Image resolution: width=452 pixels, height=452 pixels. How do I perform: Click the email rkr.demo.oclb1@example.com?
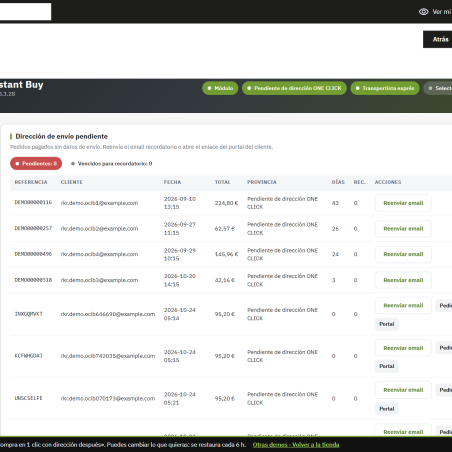(x=99, y=203)
